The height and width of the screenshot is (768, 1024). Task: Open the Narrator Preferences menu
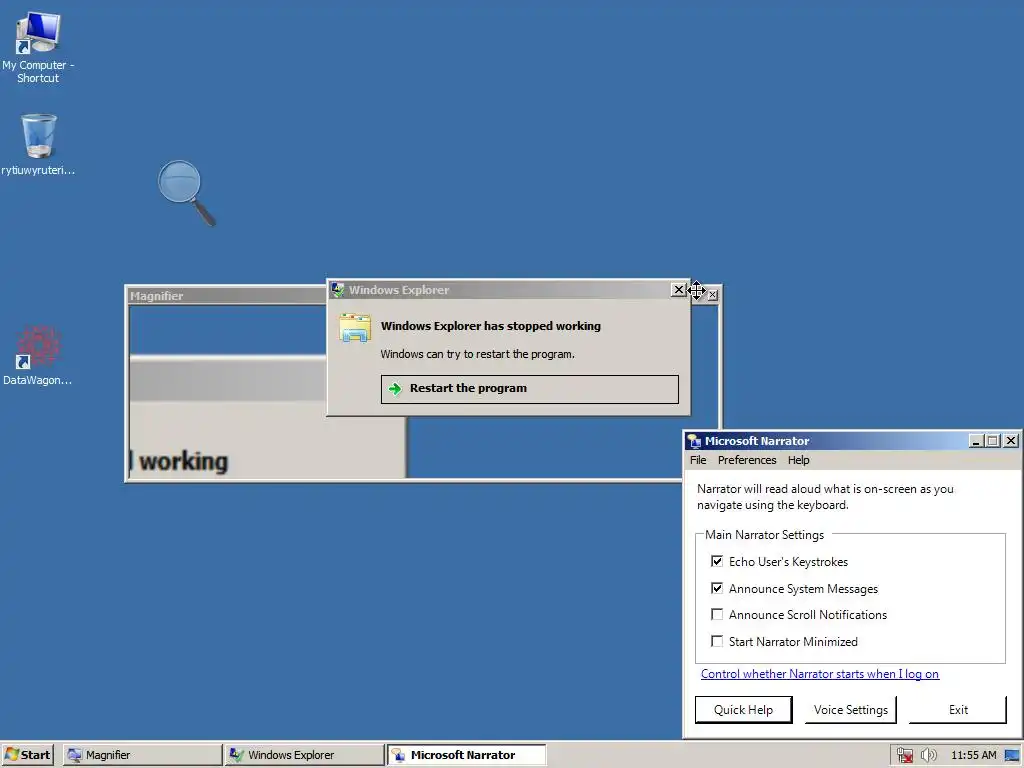pyautogui.click(x=747, y=460)
